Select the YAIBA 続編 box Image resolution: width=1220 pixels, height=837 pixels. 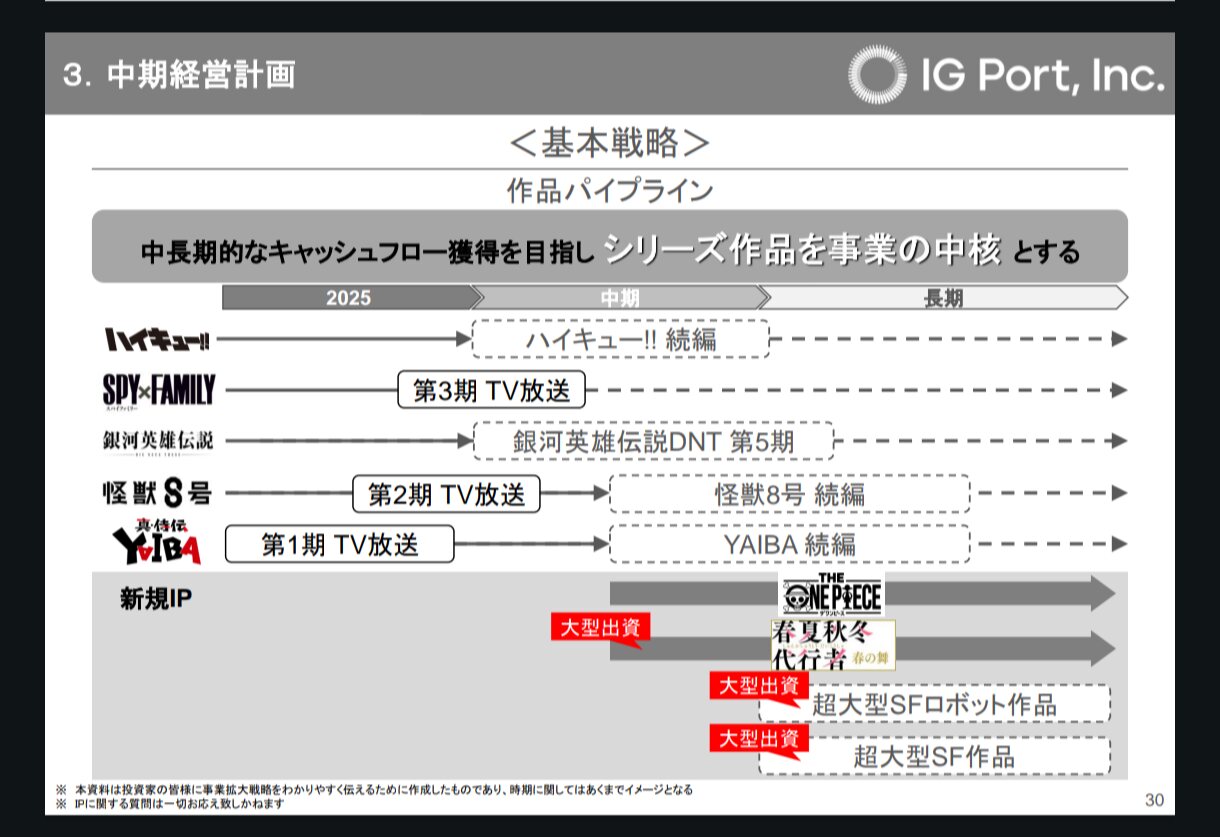coord(790,545)
